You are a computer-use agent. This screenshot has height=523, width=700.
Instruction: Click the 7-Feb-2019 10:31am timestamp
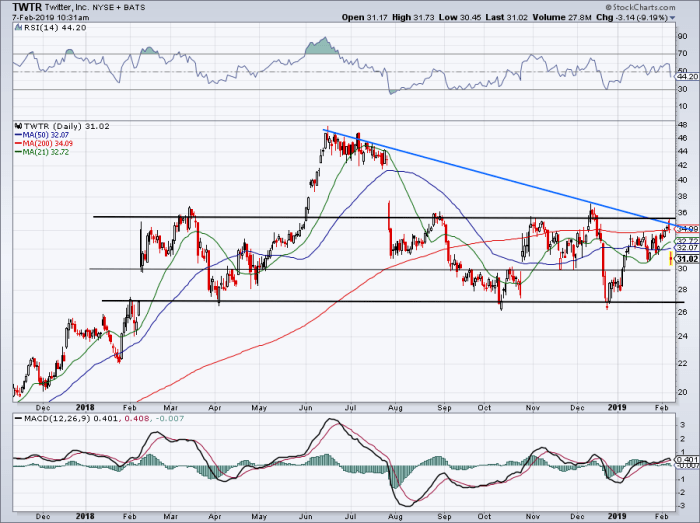[50, 18]
